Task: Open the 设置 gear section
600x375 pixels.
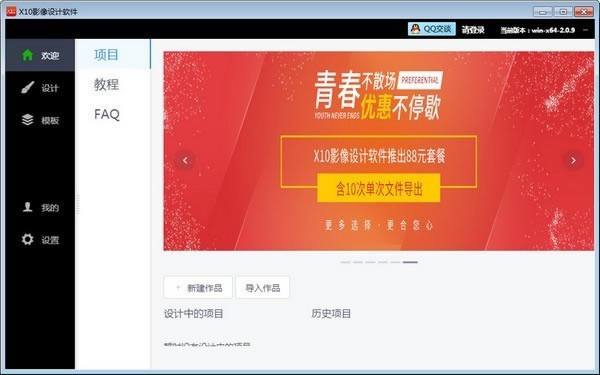Action: coord(40,240)
